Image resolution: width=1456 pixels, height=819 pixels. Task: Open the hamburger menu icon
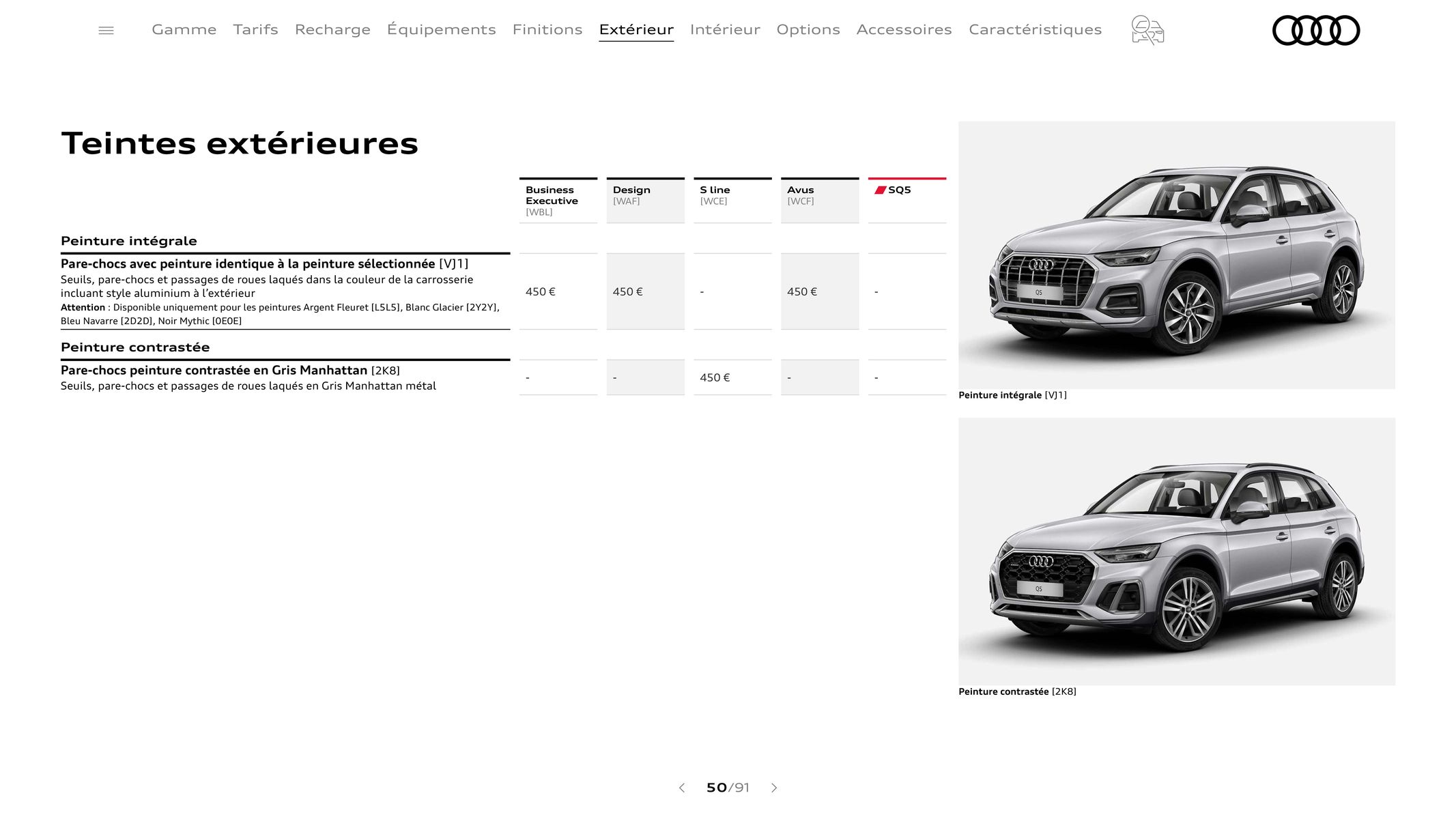point(106,31)
